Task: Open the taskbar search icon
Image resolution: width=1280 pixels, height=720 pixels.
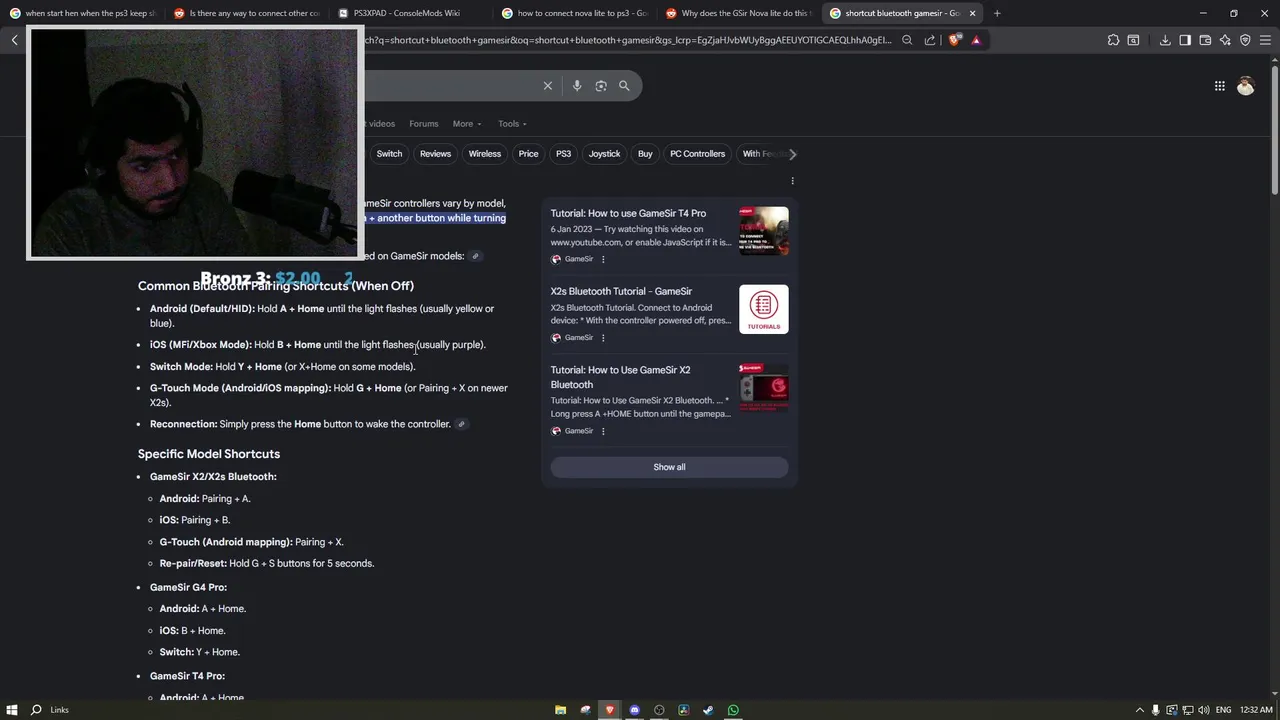Action: click(36, 710)
